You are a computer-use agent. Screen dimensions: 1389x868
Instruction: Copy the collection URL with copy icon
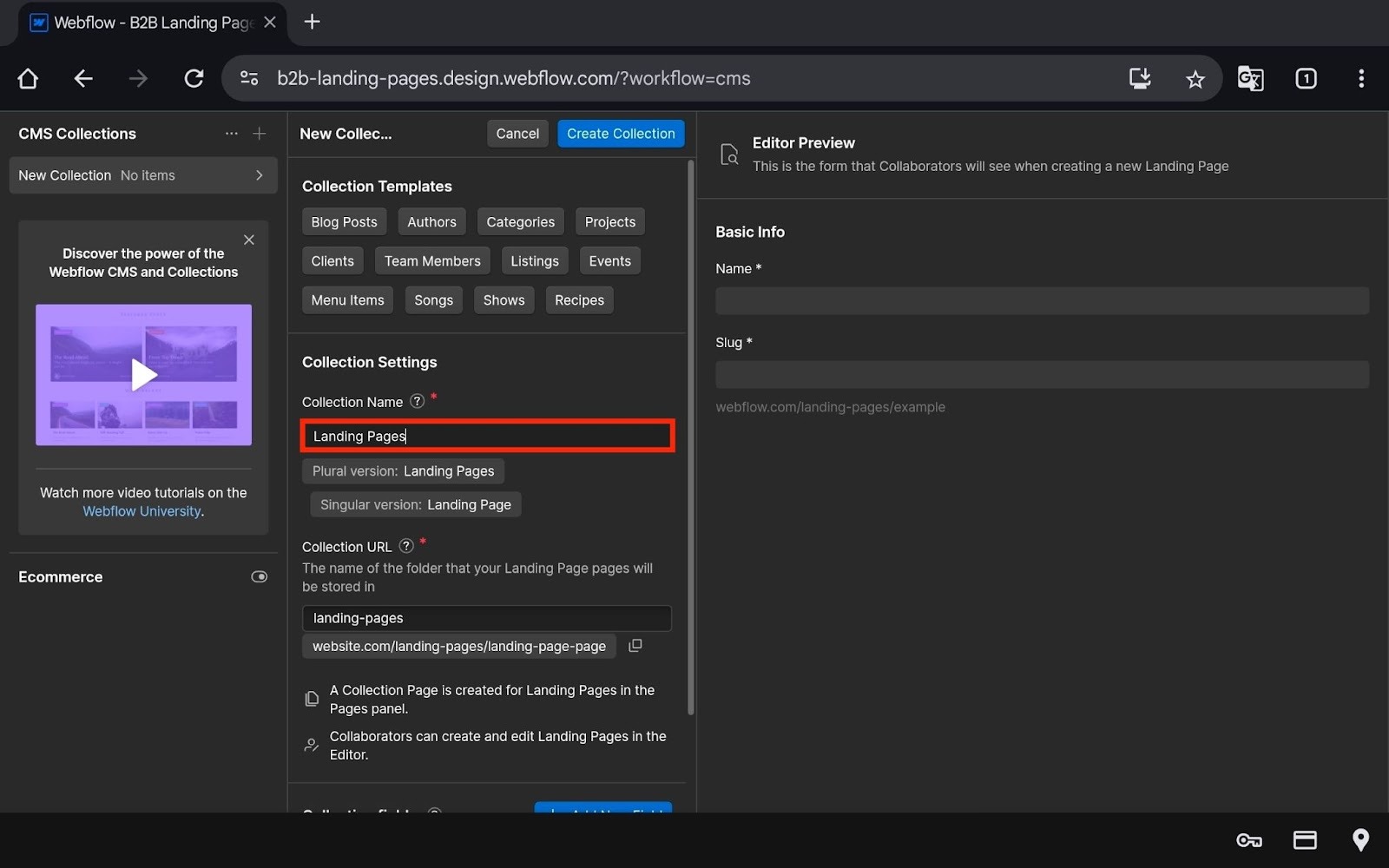click(635, 646)
